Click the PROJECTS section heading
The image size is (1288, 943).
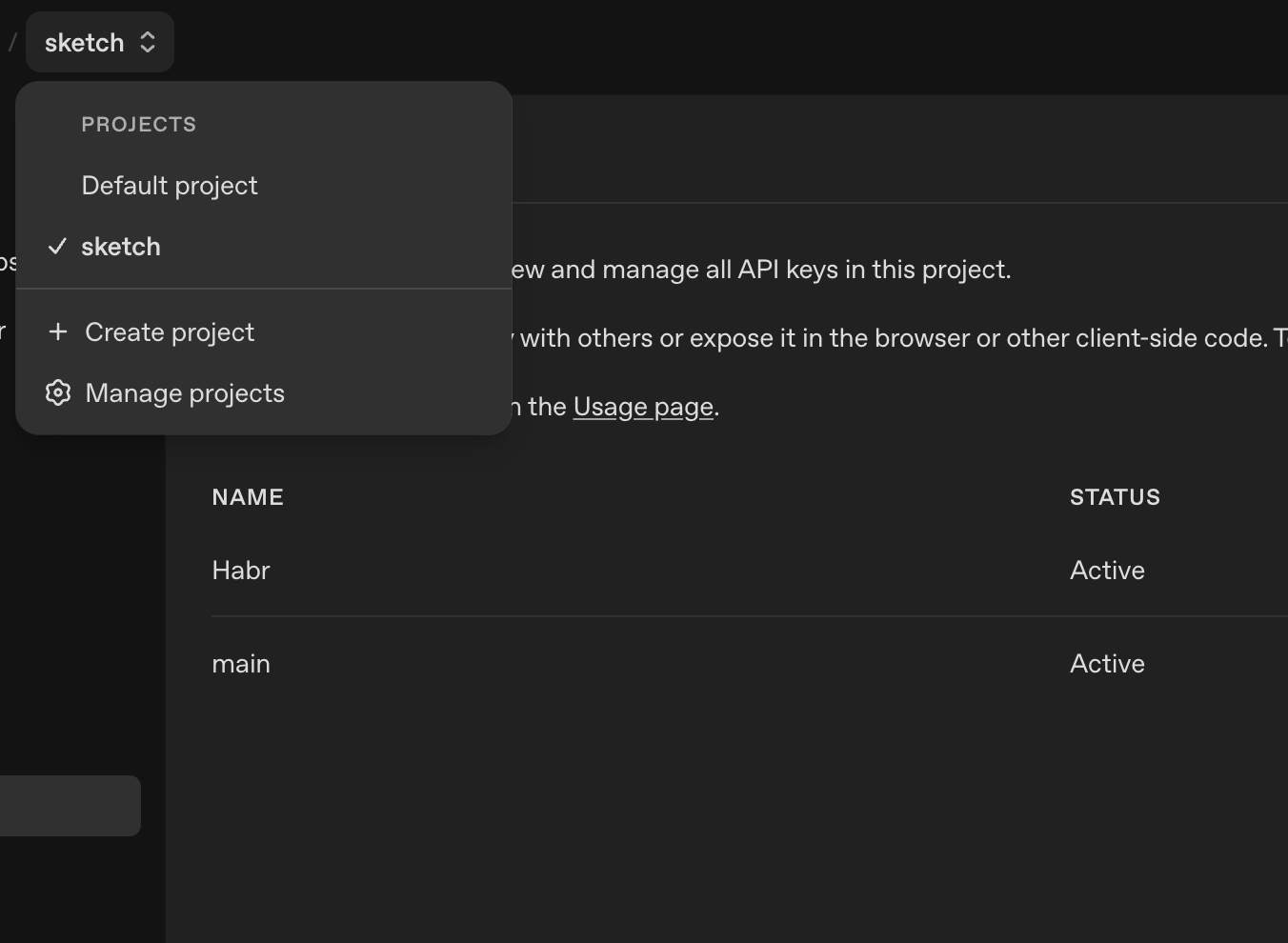point(139,125)
